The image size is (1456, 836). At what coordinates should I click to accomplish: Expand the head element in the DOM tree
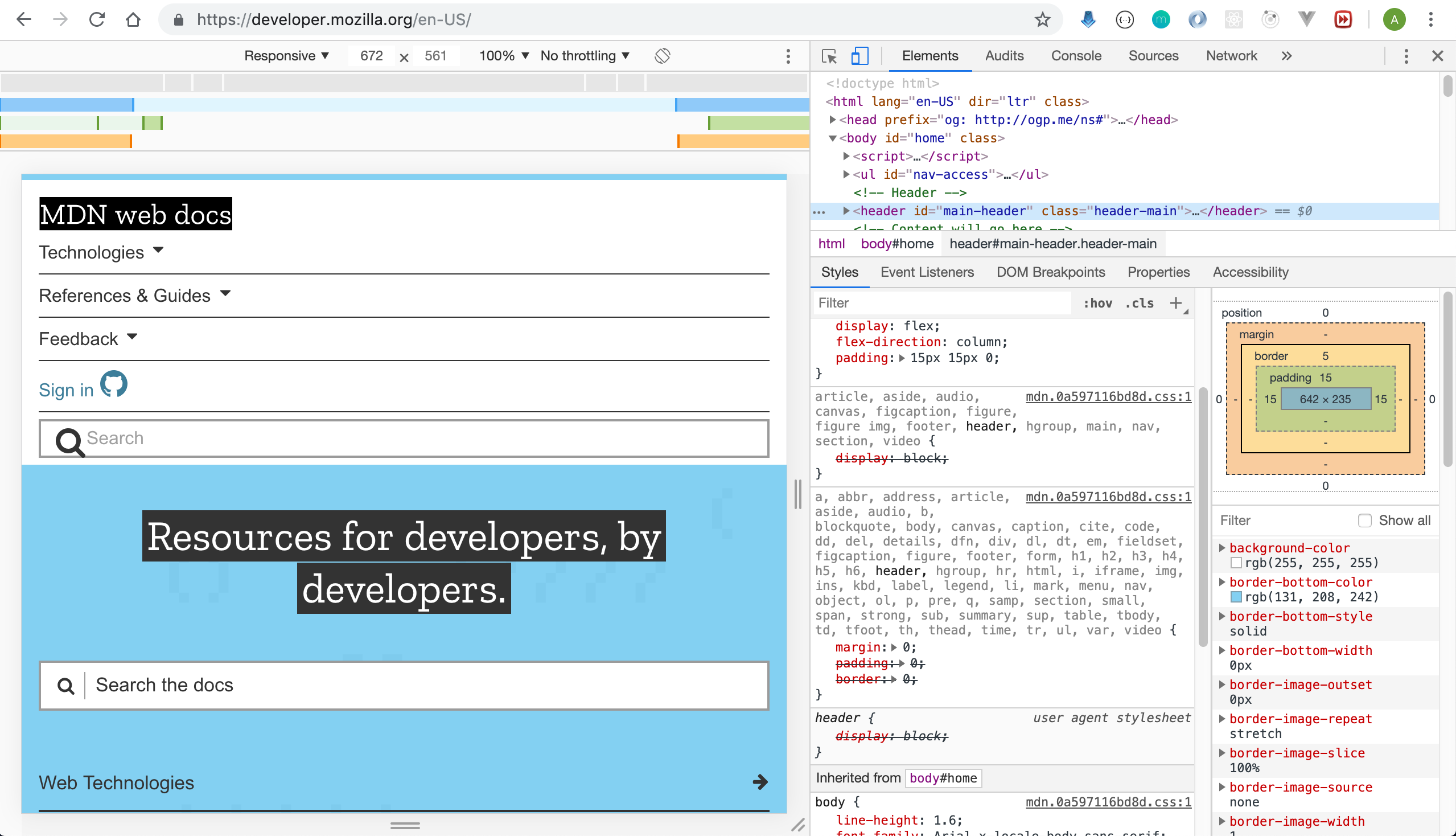click(x=833, y=120)
